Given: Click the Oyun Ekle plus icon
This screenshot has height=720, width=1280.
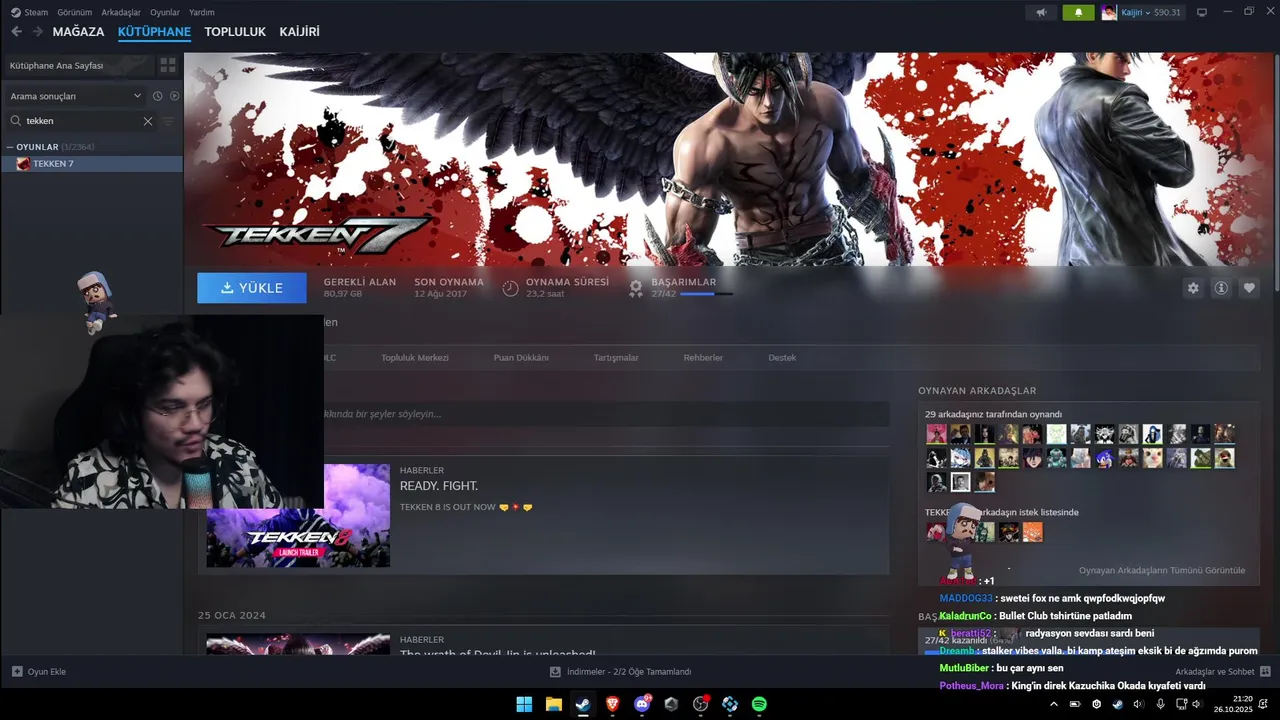Looking at the screenshot, I should (17, 672).
